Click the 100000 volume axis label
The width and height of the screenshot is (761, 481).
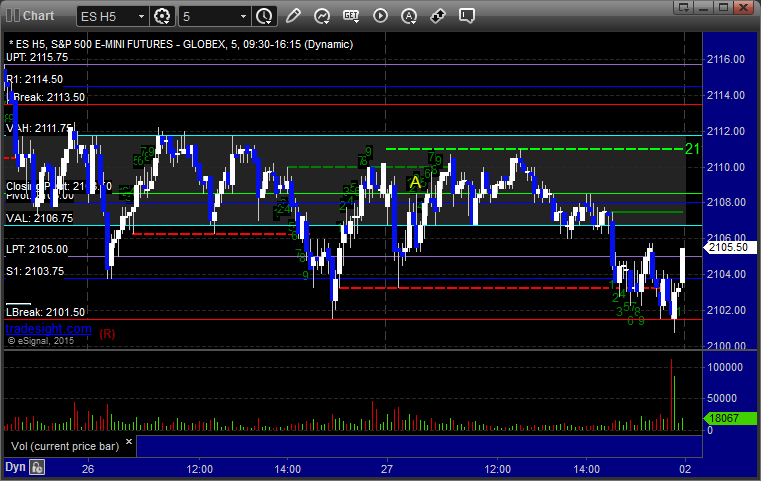[725, 367]
